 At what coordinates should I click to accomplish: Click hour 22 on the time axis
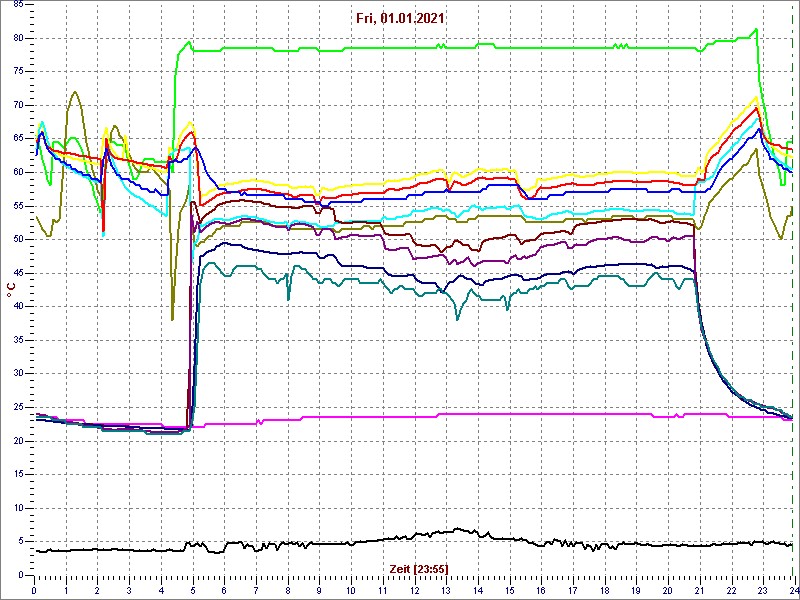click(x=732, y=590)
